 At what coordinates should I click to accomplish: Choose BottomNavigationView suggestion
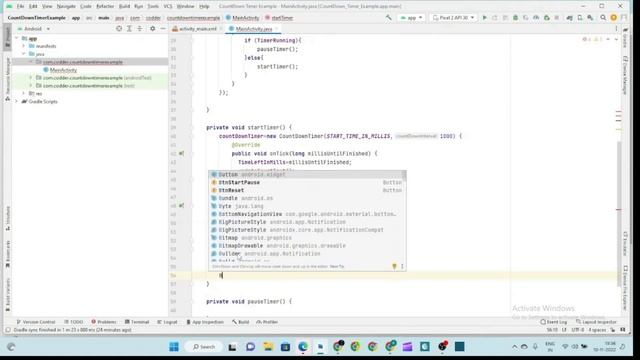pyautogui.click(x=307, y=214)
